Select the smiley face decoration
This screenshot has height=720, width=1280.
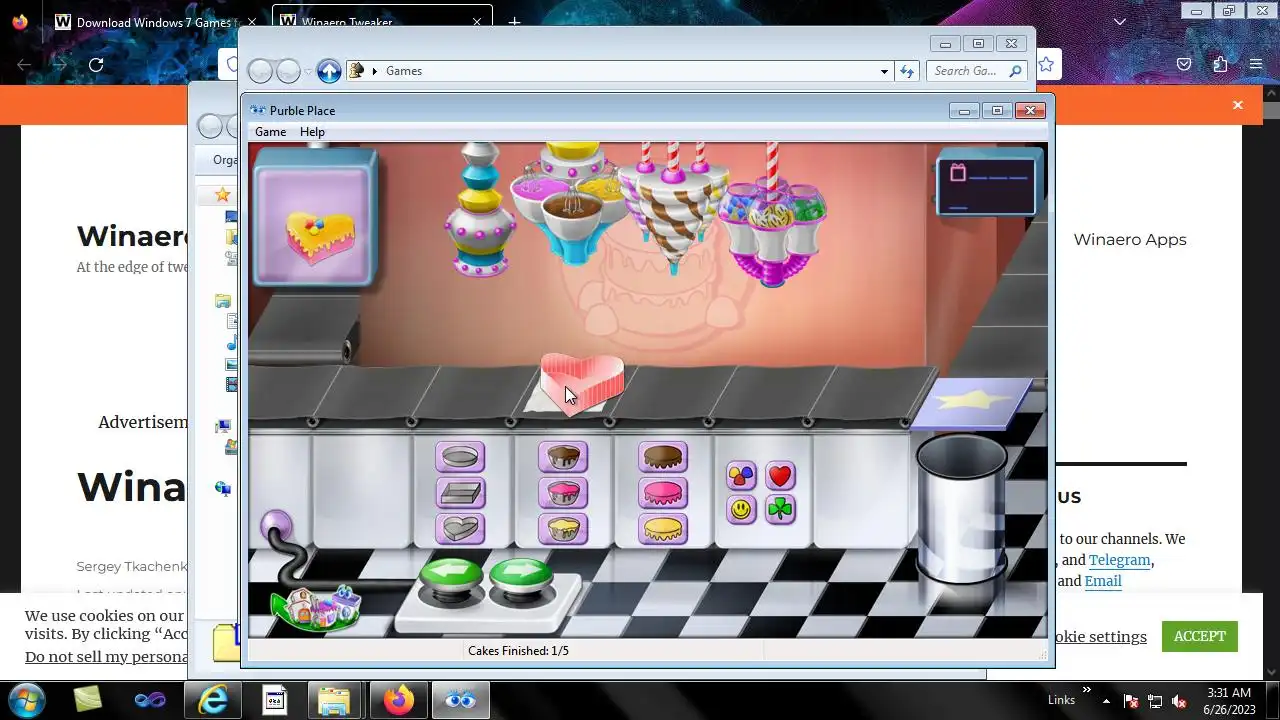(x=741, y=510)
